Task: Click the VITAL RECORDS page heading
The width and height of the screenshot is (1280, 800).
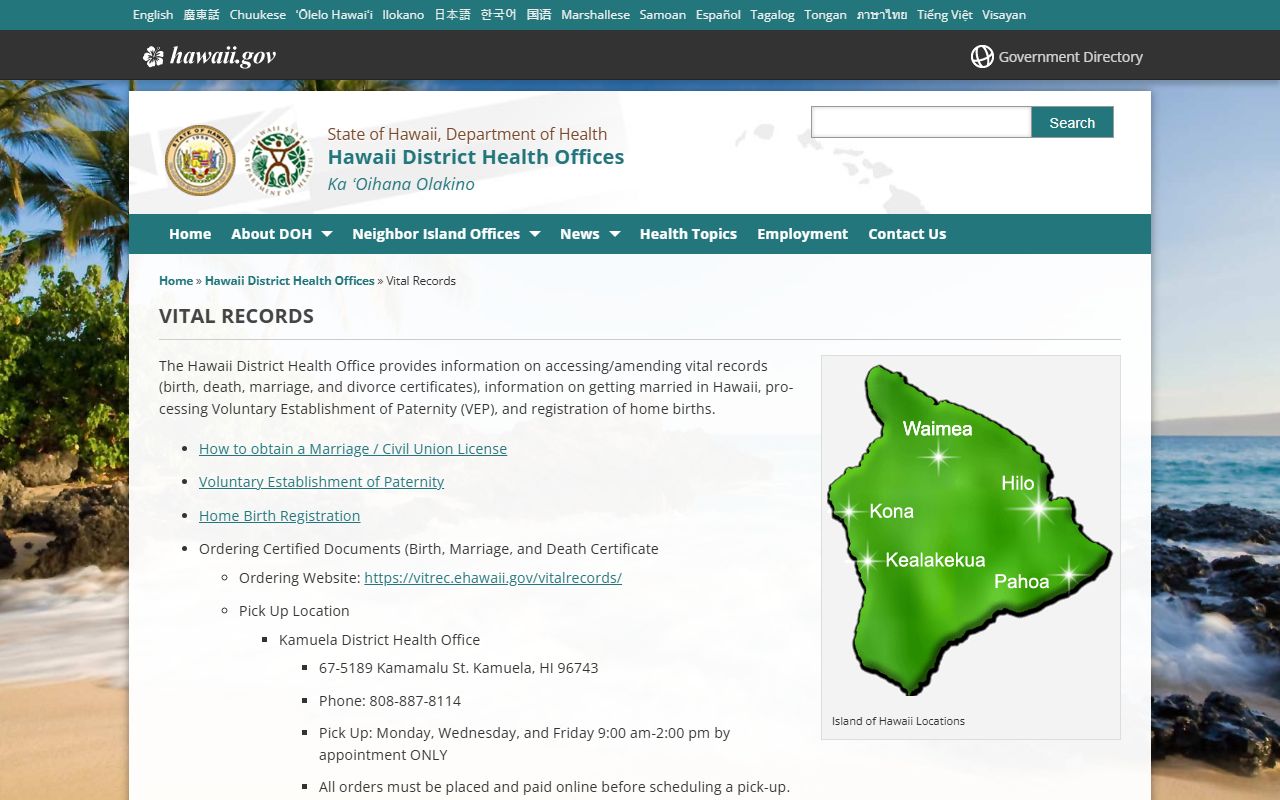Action: 236,316
